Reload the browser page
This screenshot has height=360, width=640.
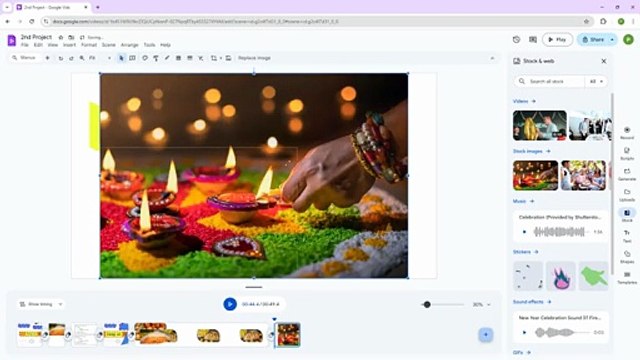coord(32,22)
